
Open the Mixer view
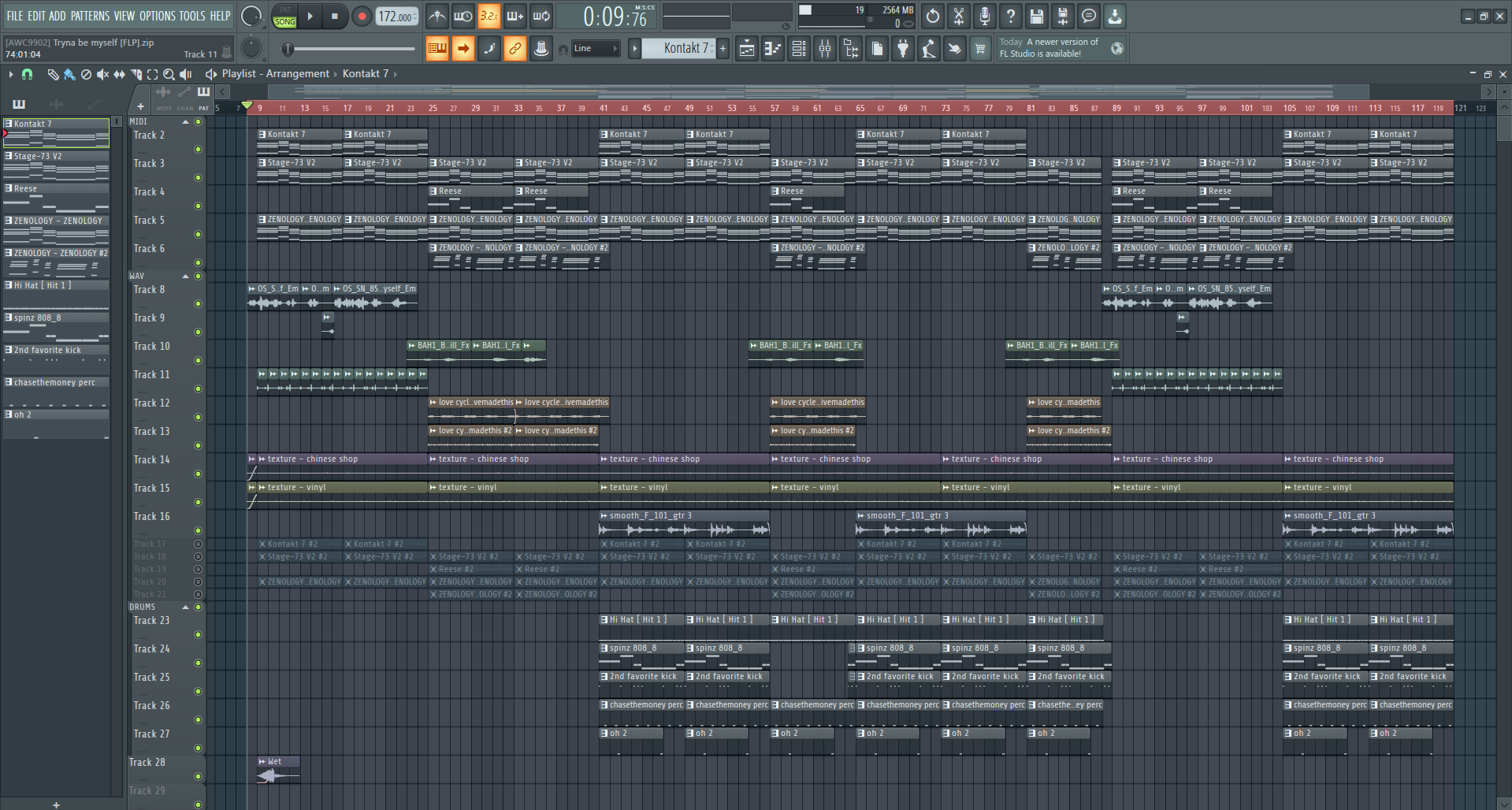825,49
